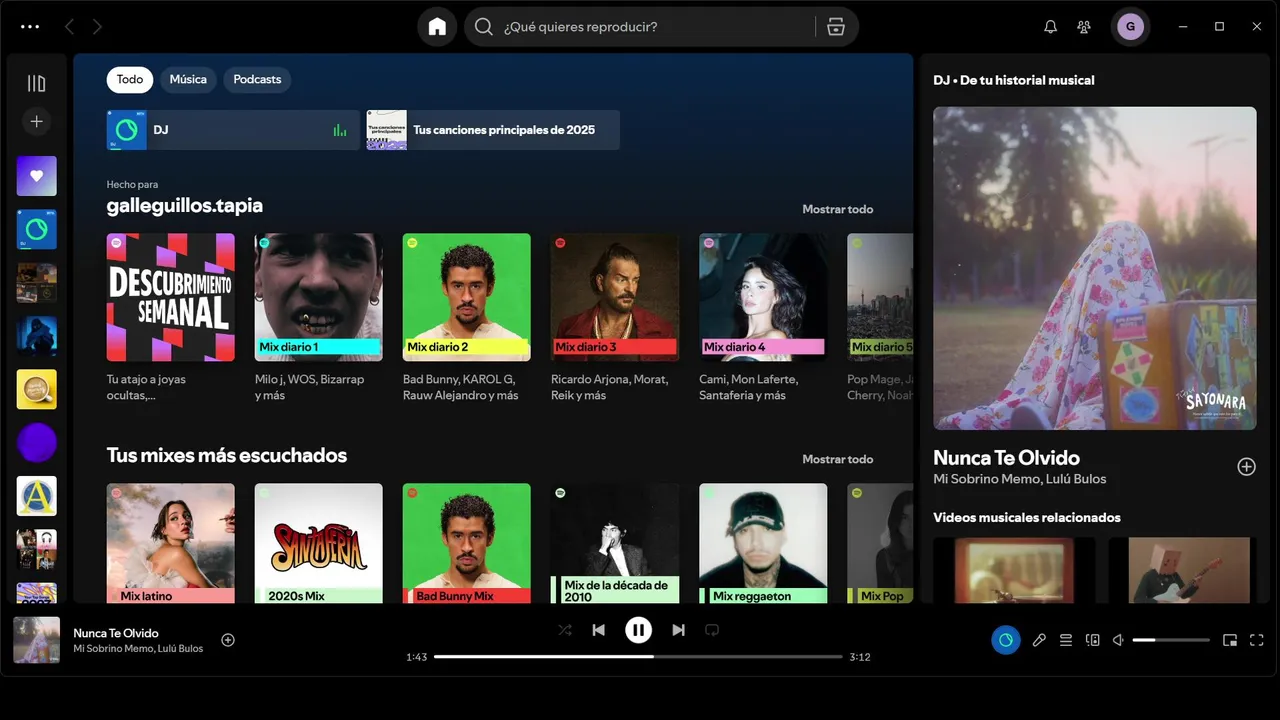Open the Browse icon in search bar
This screenshot has width=1280, height=720.
(836, 27)
